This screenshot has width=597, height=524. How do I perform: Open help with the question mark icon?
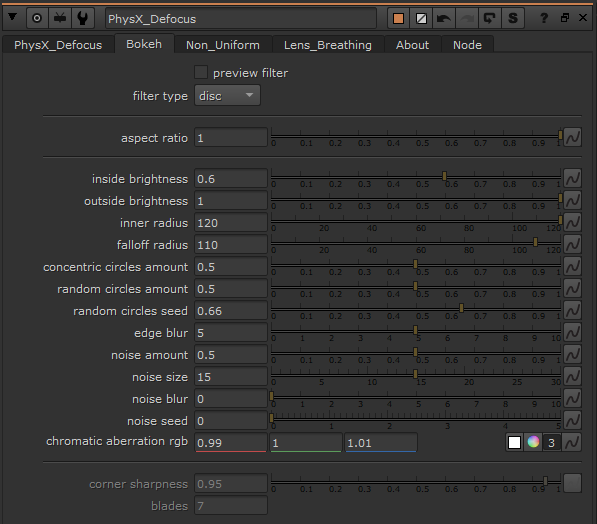coord(544,18)
